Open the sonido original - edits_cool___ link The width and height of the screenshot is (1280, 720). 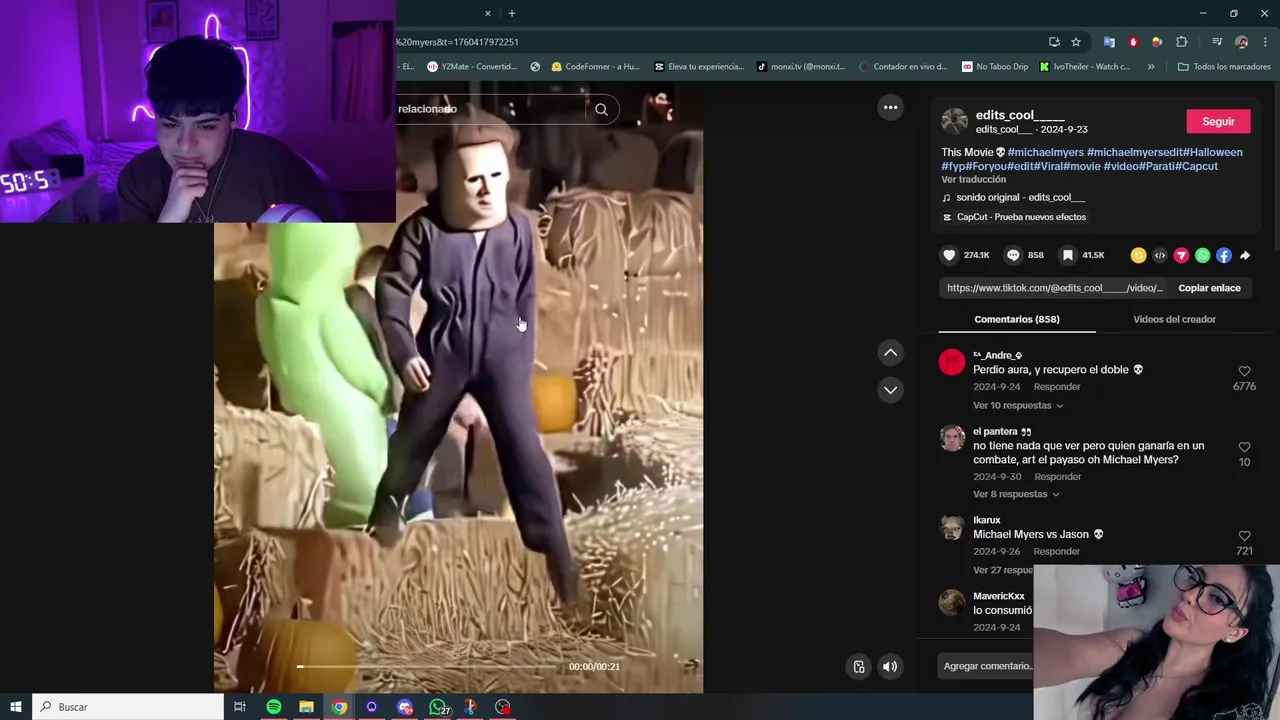(1020, 198)
